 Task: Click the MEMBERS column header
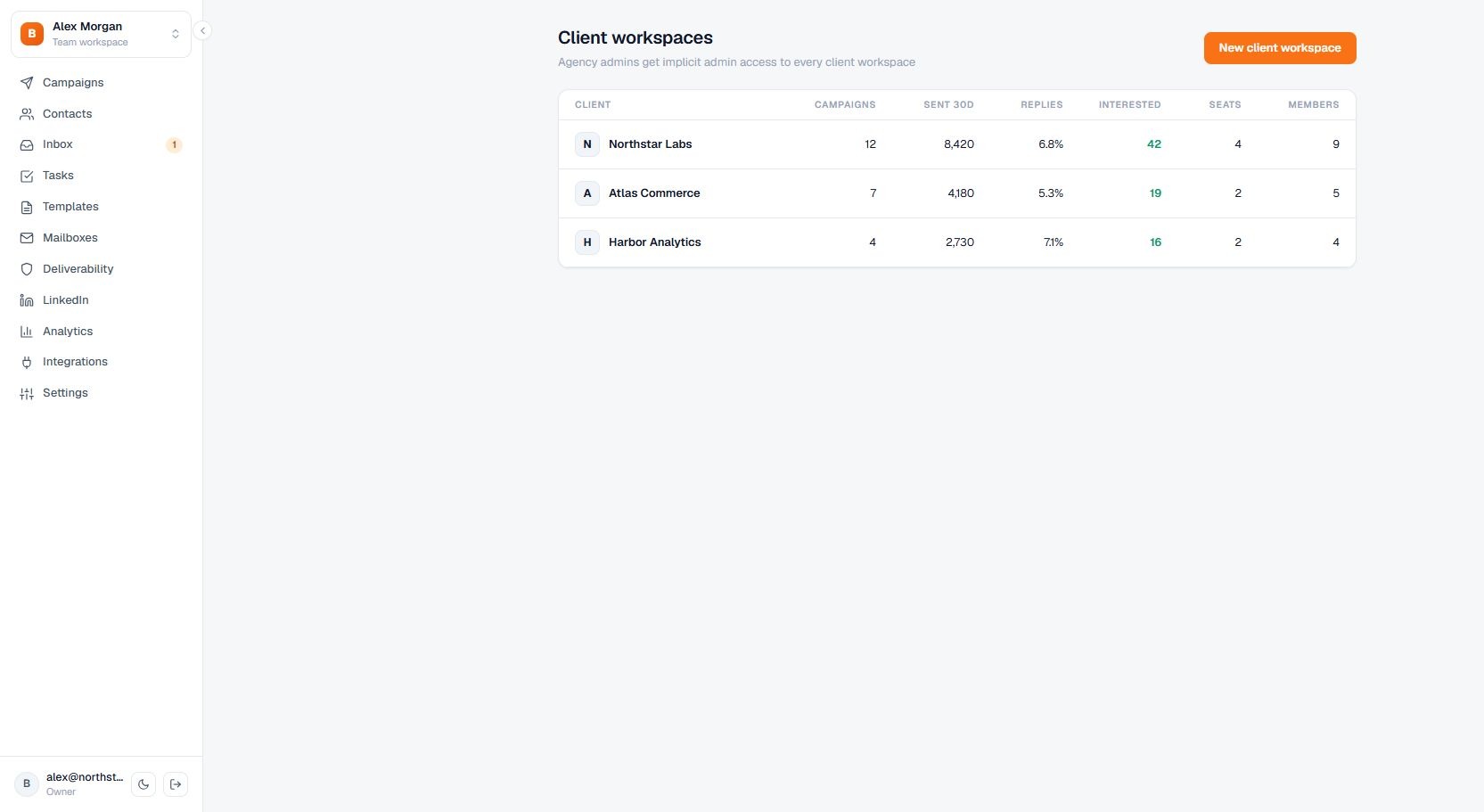1313,105
